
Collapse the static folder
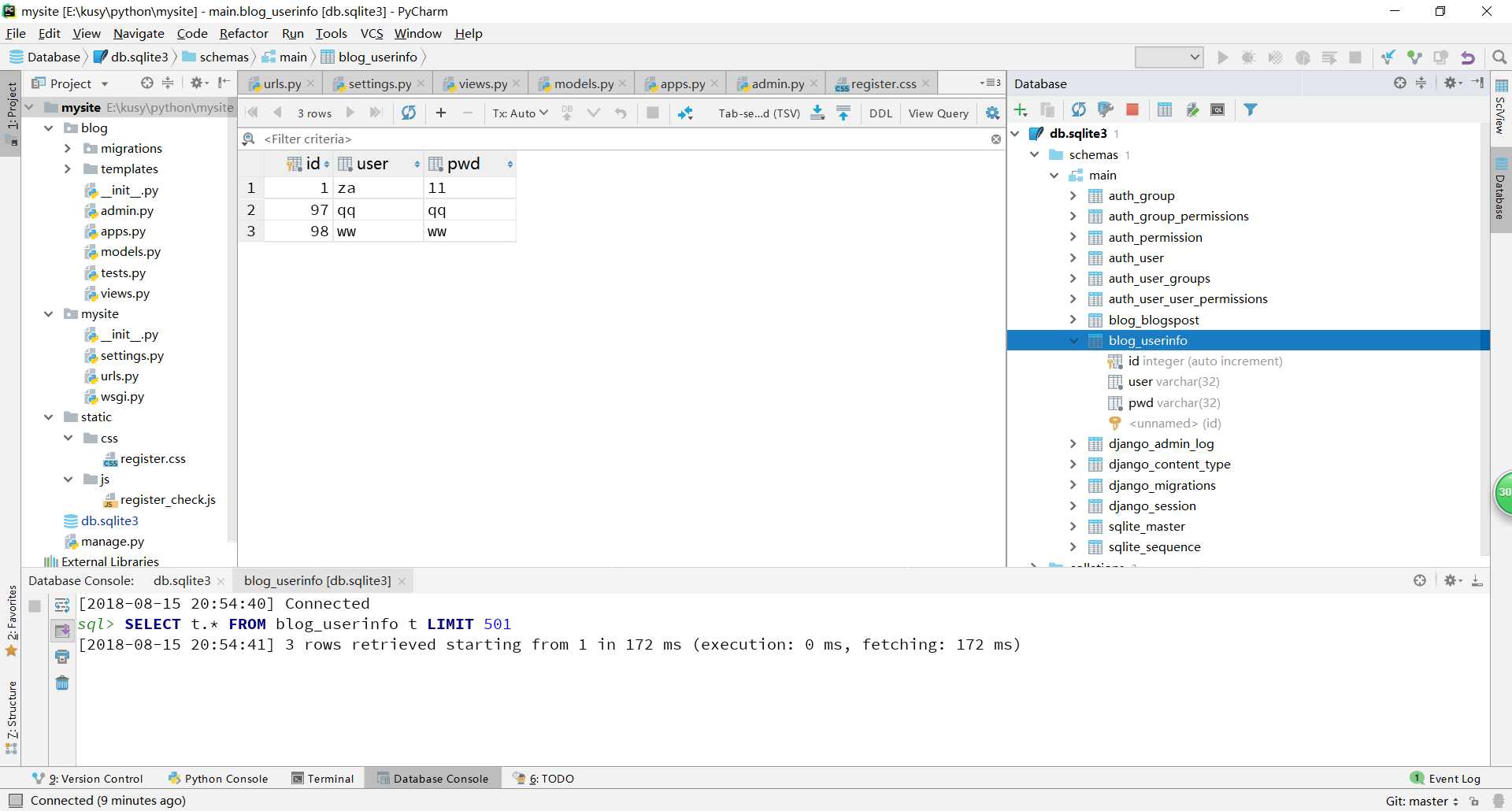(x=49, y=417)
